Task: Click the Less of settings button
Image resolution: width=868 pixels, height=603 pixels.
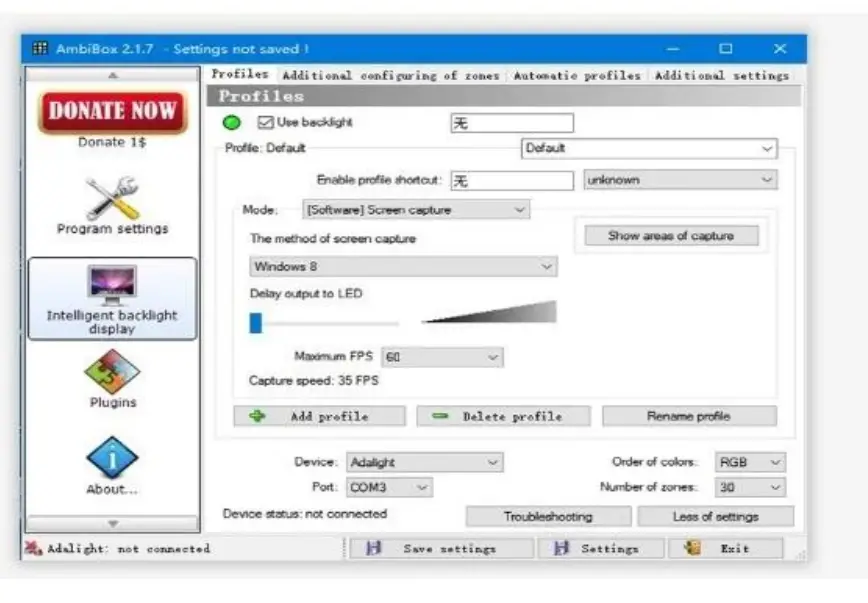Action: click(716, 517)
